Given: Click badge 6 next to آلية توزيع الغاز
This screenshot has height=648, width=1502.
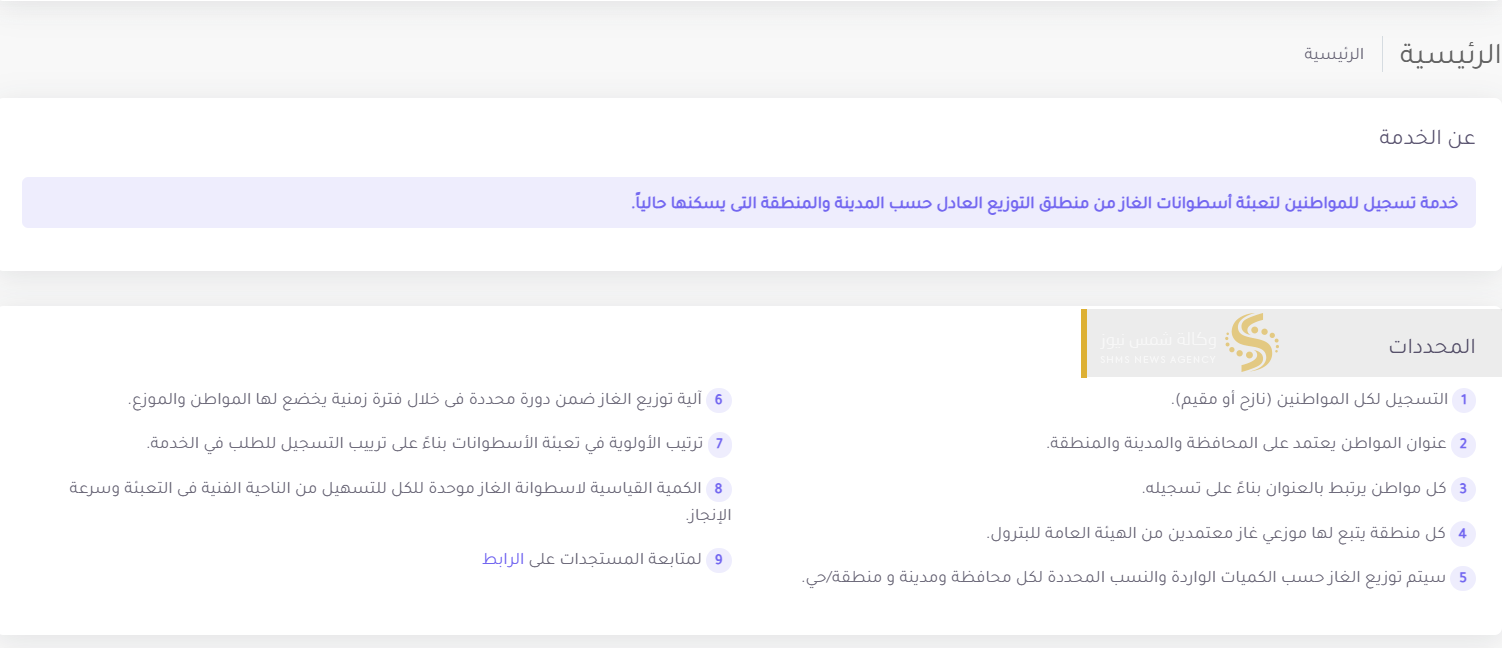Looking at the screenshot, I should coord(718,399).
